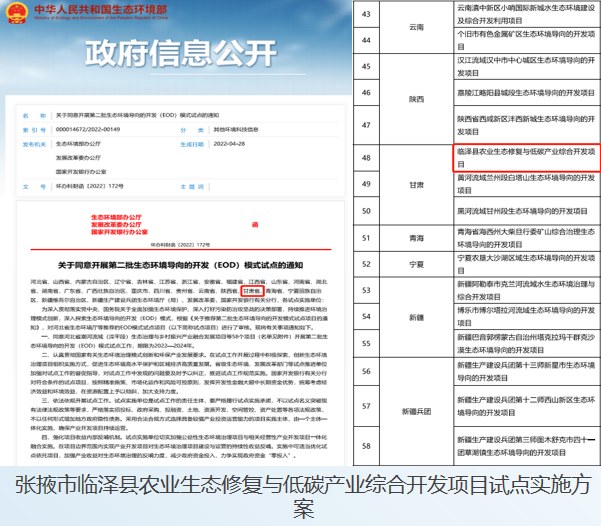This screenshot has height=526, width=601.
Task: Click the 陕西 province cell
Action: coord(415,99)
